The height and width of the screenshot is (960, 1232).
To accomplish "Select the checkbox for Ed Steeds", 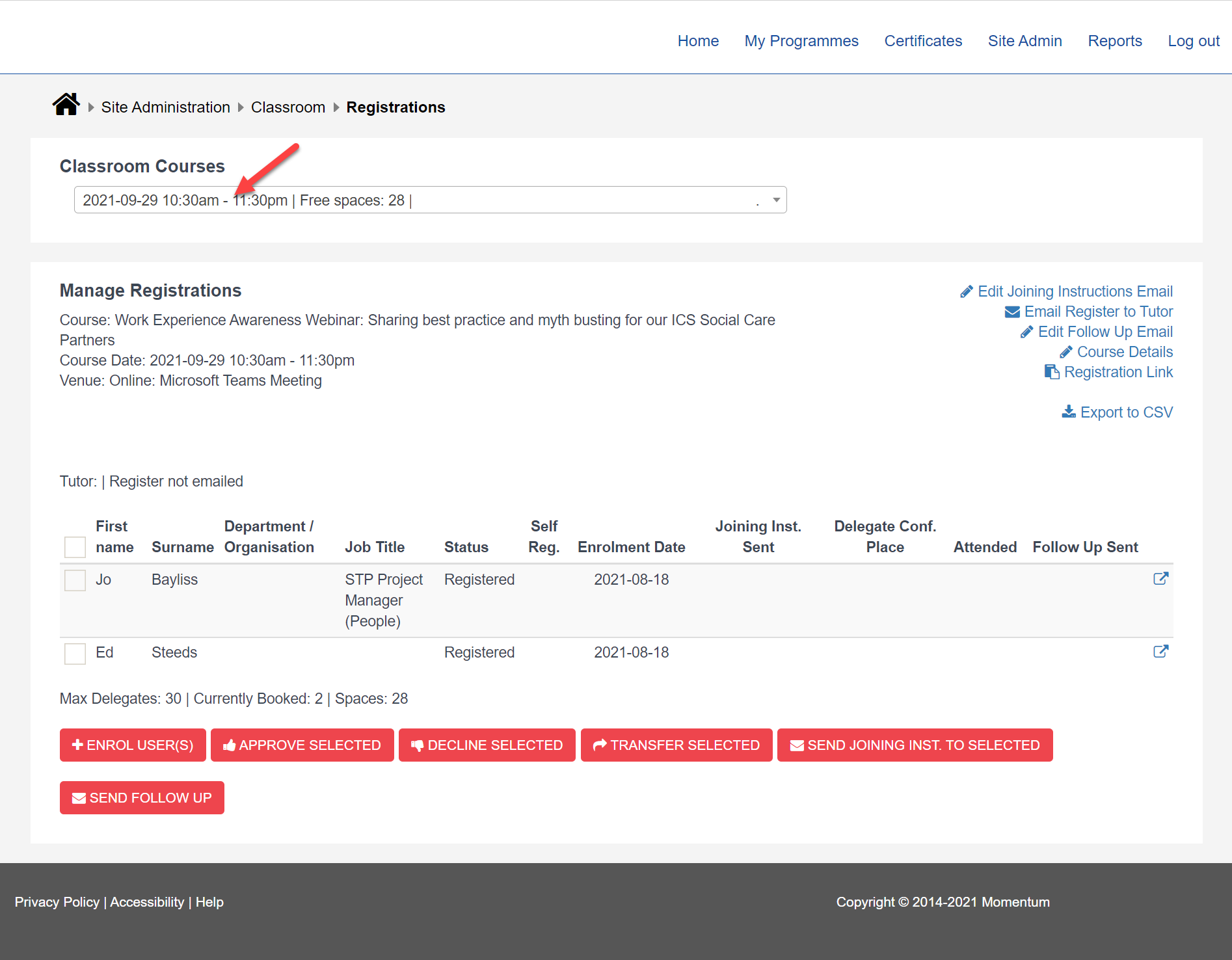I will (x=75, y=654).
